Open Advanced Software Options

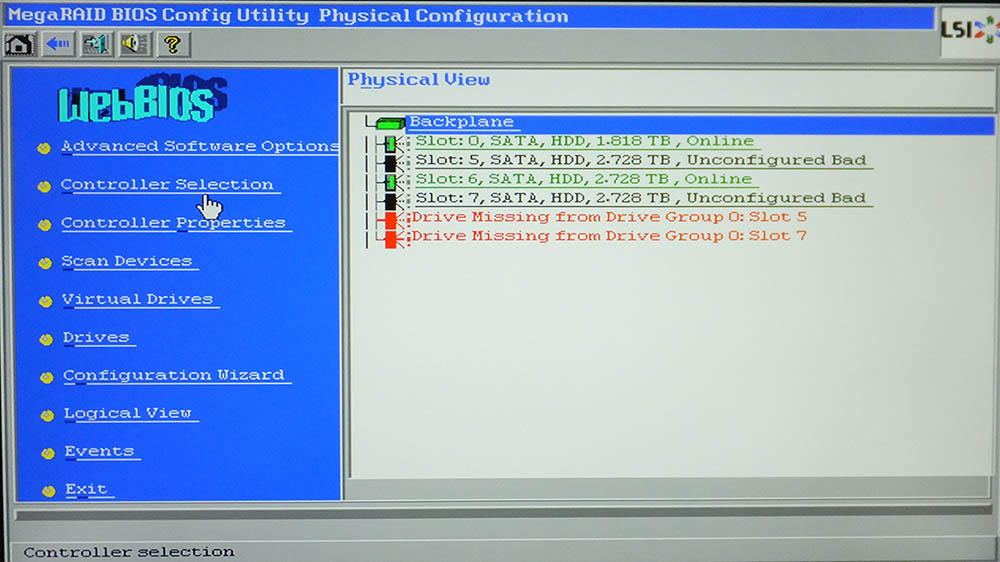pyautogui.click(x=199, y=146)
